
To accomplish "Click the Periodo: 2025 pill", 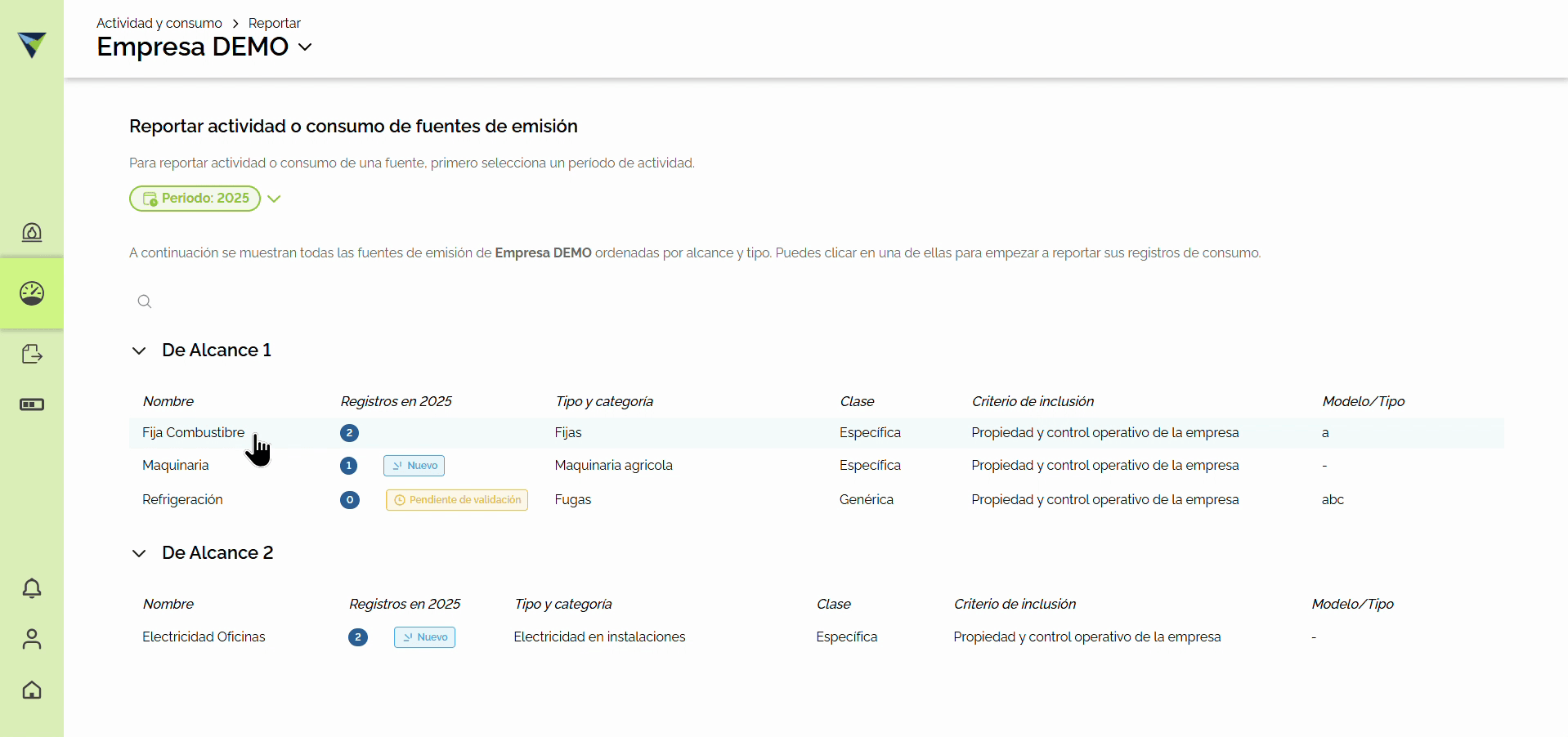I will point(195,199).
